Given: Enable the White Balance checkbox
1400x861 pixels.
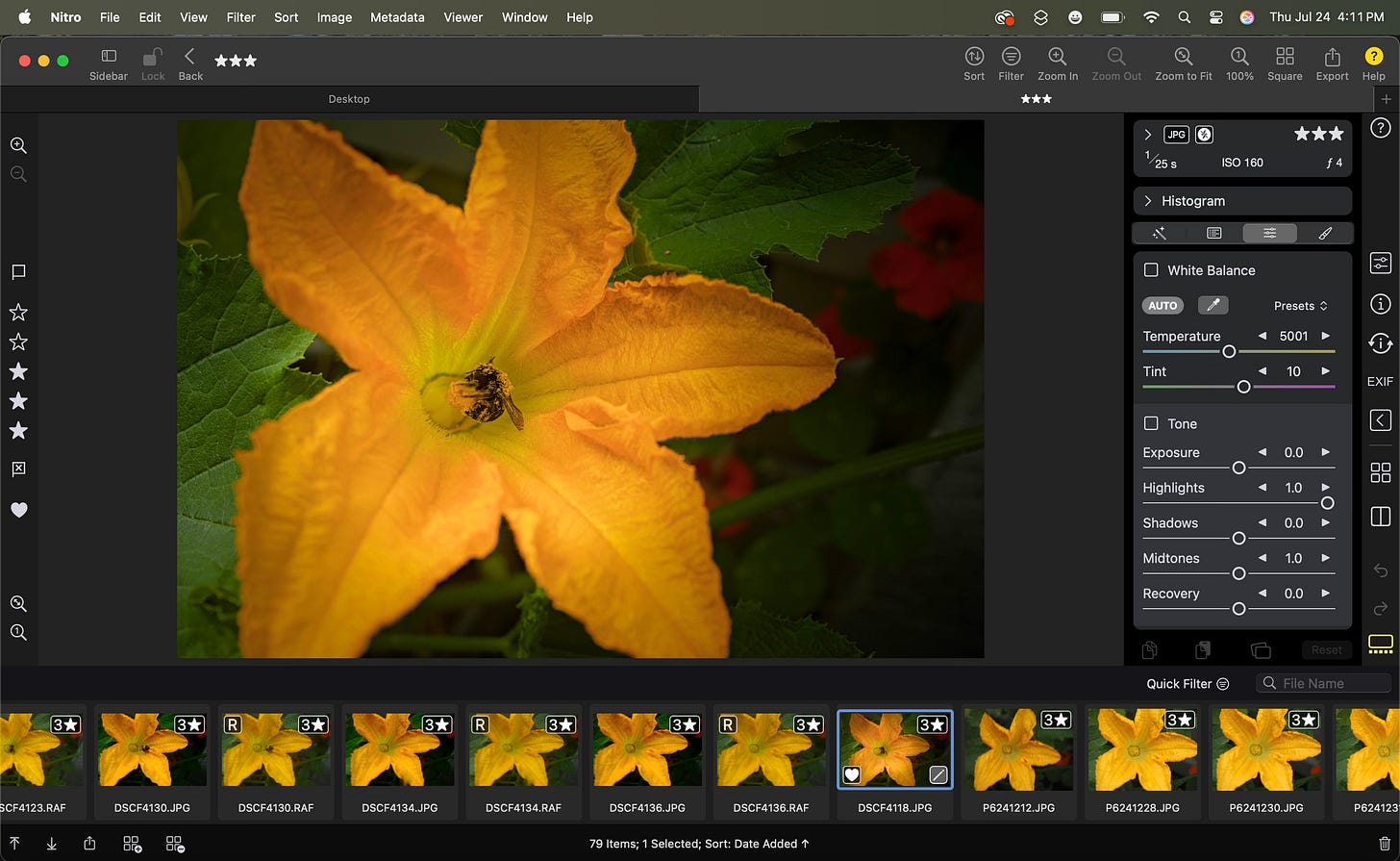Looking at the screenshot, I should (1151, 270).
